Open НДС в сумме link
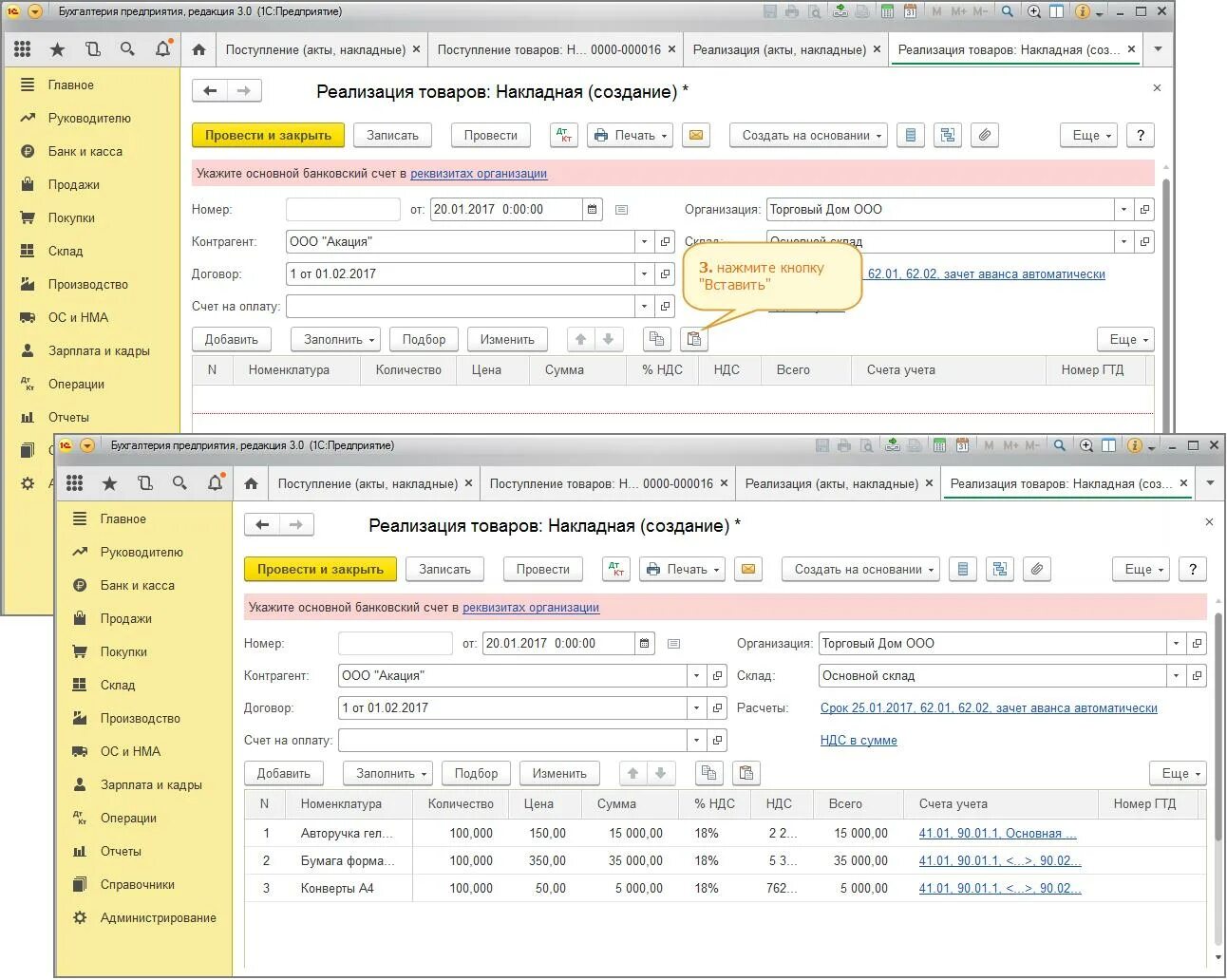Image resolution: width=1227 pixels, height=980 pixels. coord(859,740)
